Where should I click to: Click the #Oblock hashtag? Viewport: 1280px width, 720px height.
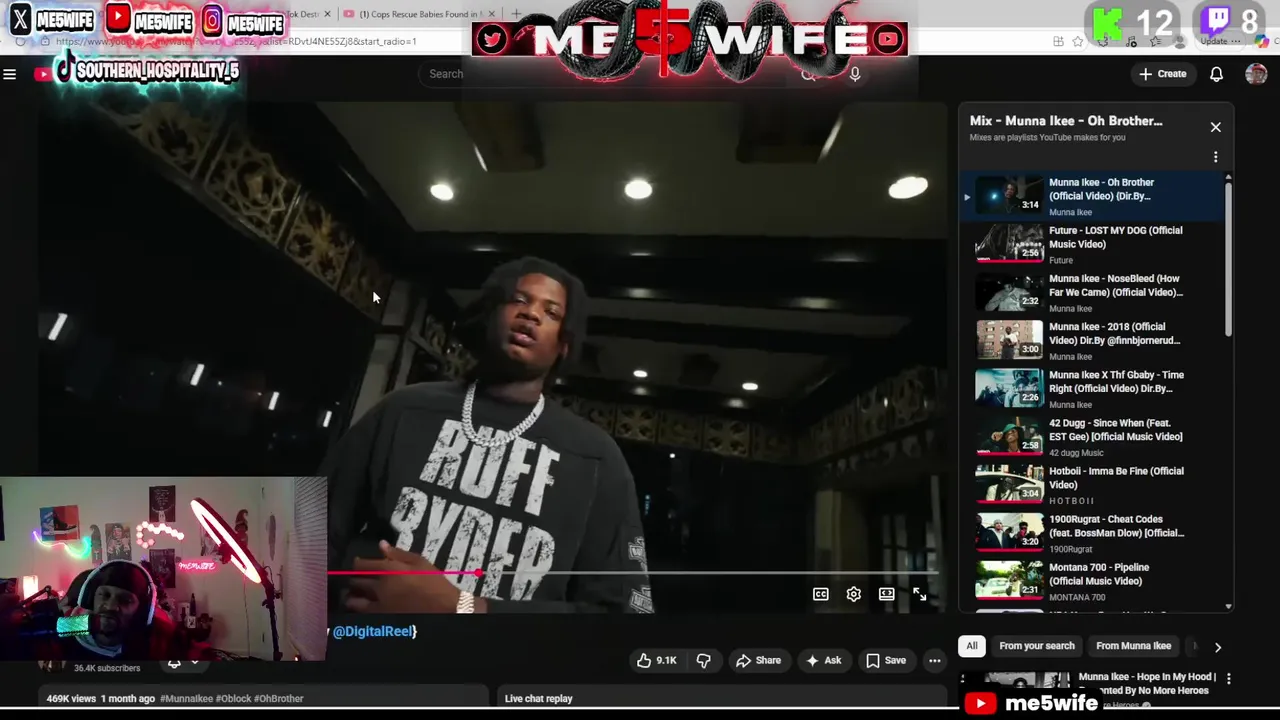tap(234, 699)
